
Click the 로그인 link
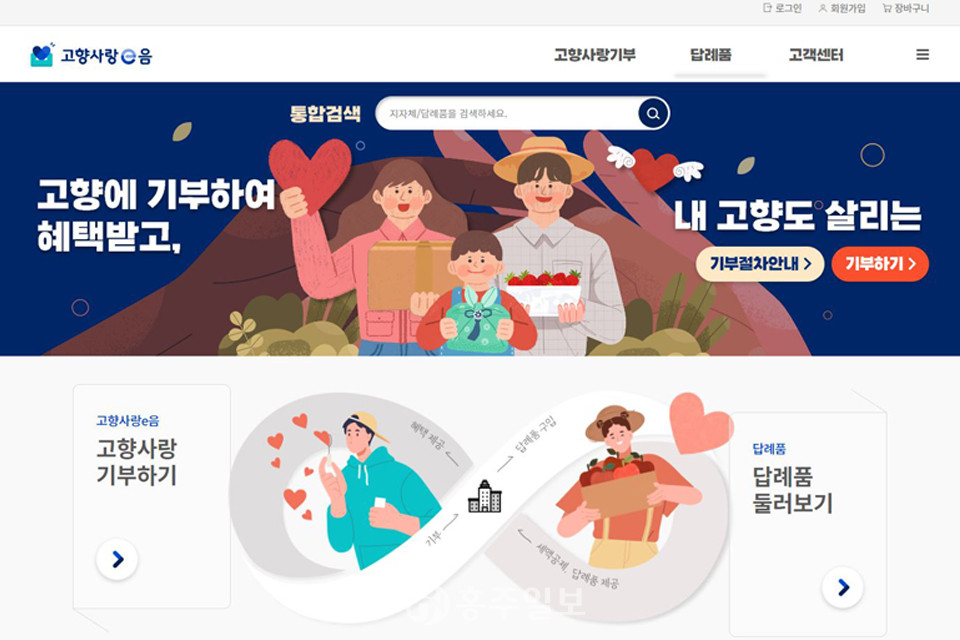click(x=788, y=8)
